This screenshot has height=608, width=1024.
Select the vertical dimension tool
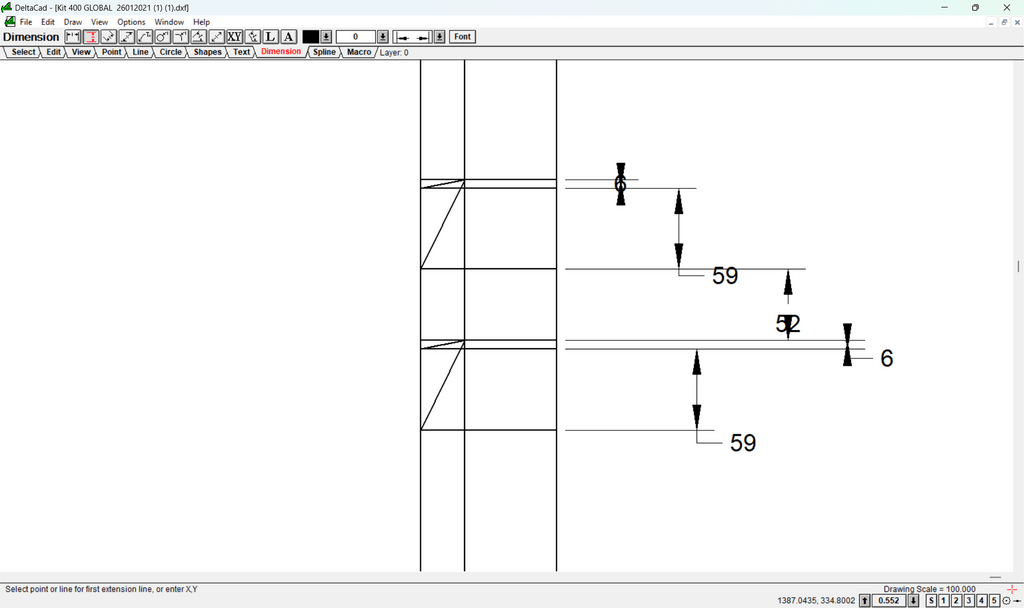pyautogui.click(x=91, y=37)
